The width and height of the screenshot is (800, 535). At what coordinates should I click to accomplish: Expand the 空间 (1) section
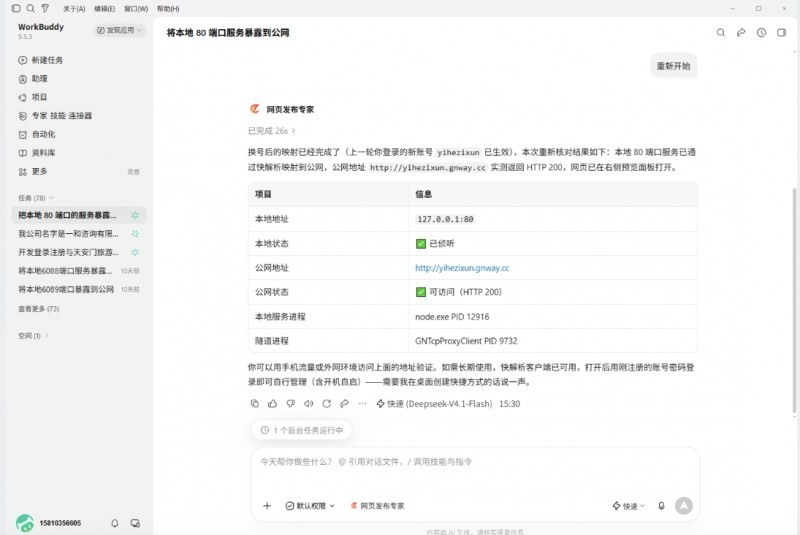(x=33, y=336)
